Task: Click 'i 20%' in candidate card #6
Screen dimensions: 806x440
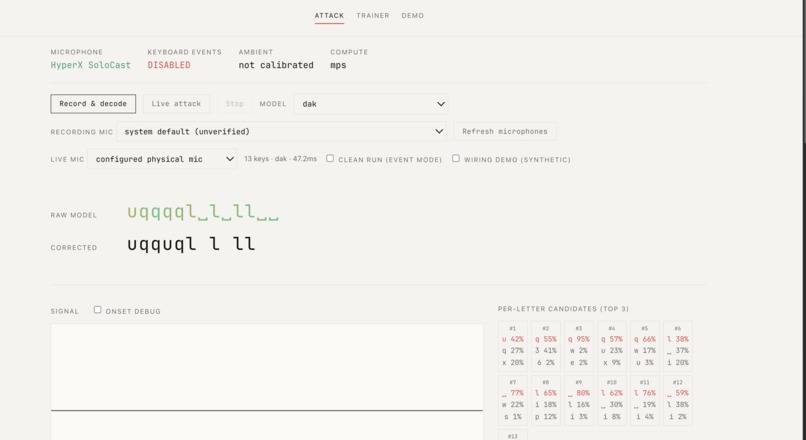Action: tap(678, 362)
